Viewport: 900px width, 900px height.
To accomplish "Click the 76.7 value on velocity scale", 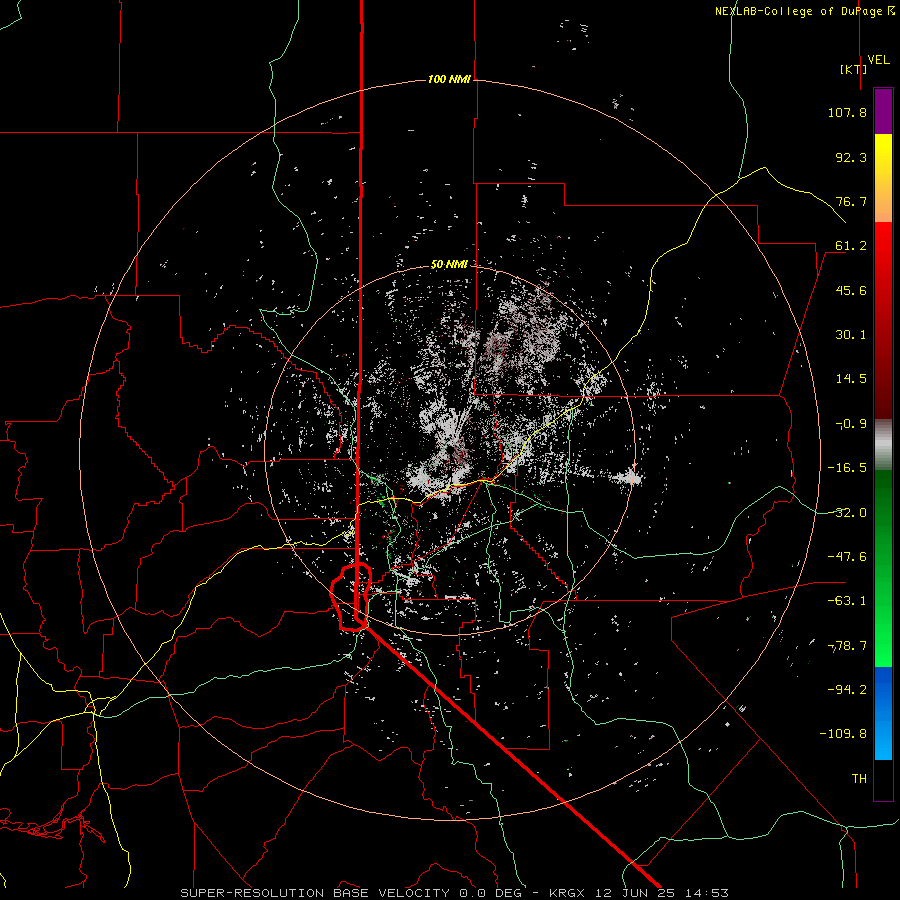I will coord(851,201).
